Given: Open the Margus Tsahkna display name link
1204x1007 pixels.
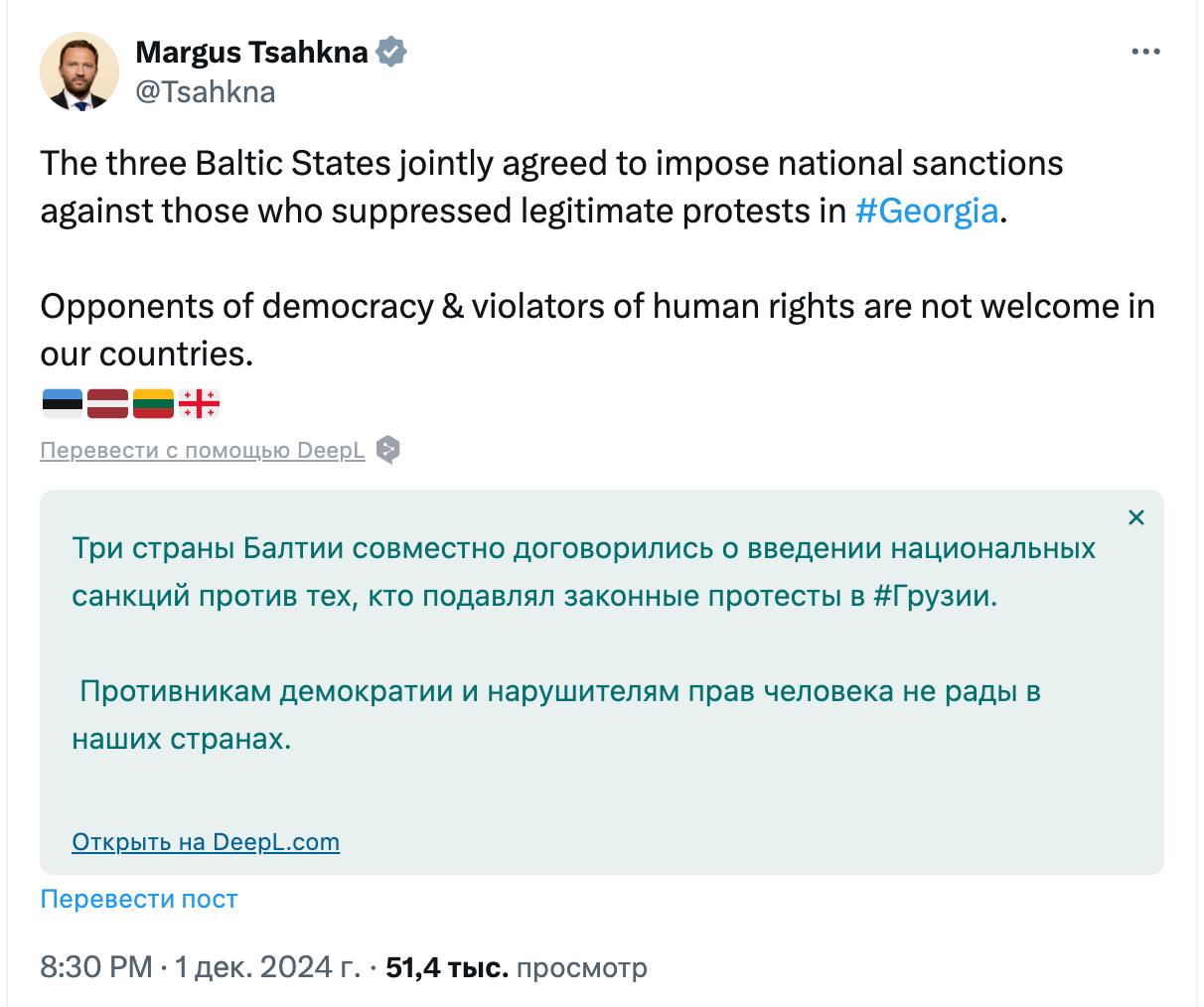Looking at the screenshot, I should (251, 52).
